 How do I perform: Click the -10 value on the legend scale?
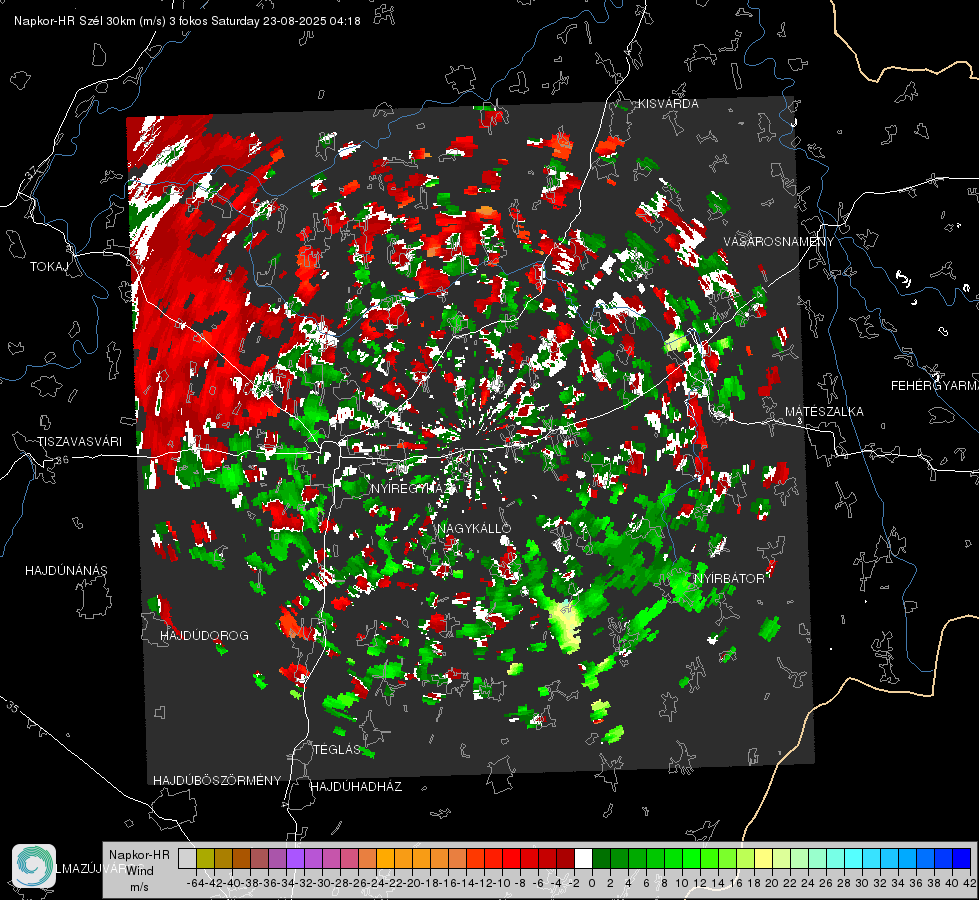[503, 883]
